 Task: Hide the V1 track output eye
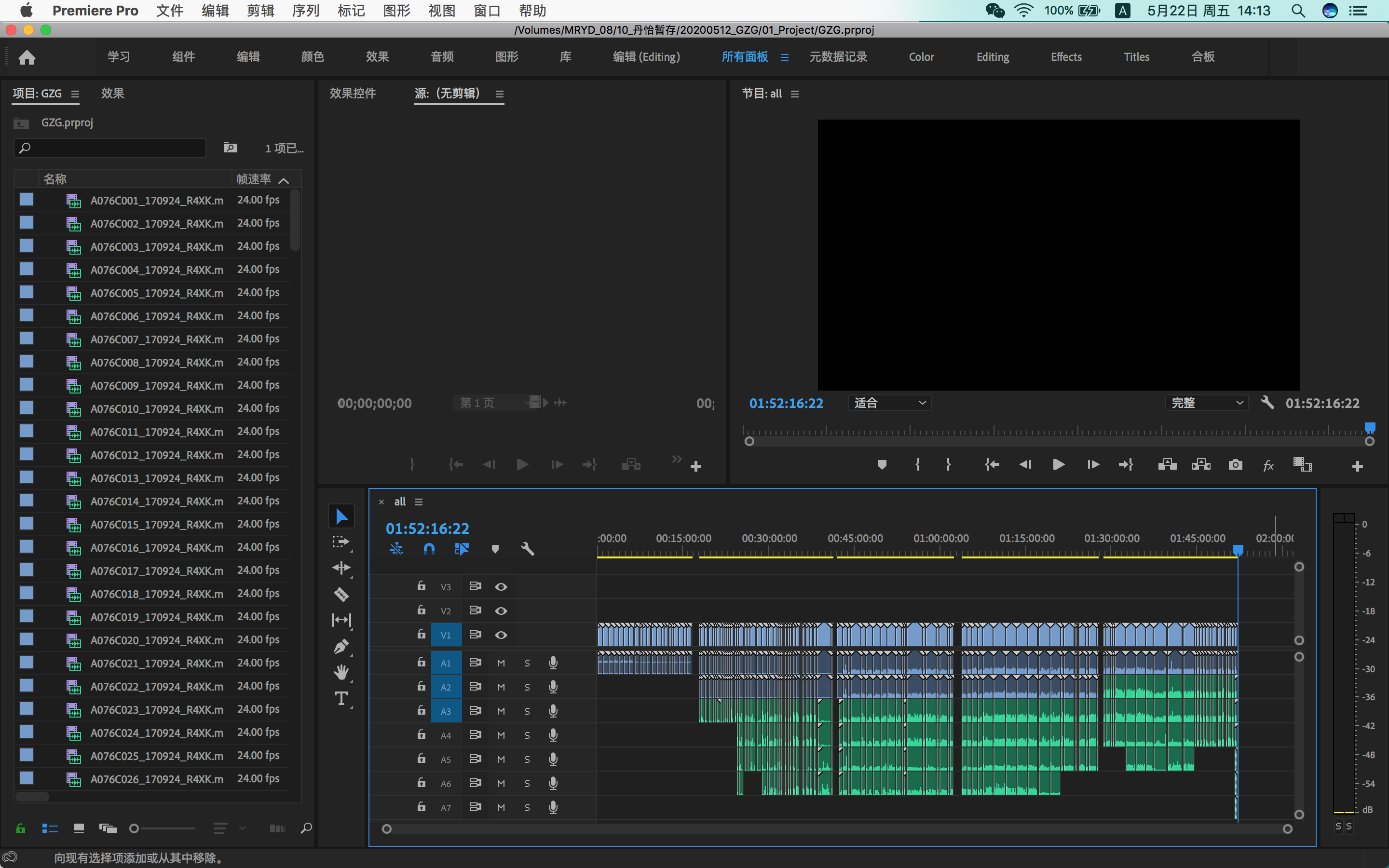pos(501,635)
